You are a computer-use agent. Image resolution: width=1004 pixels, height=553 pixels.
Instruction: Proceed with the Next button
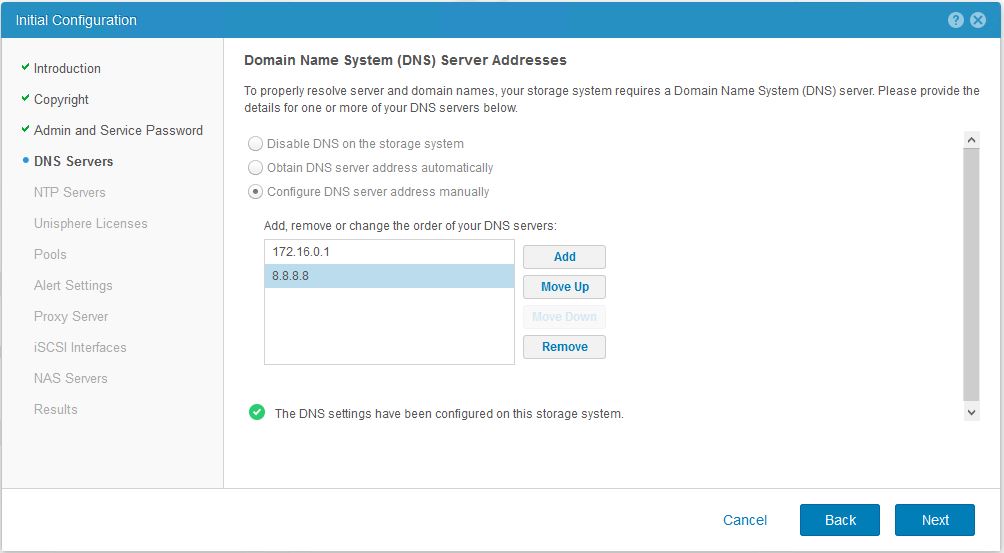coord(935,520)
